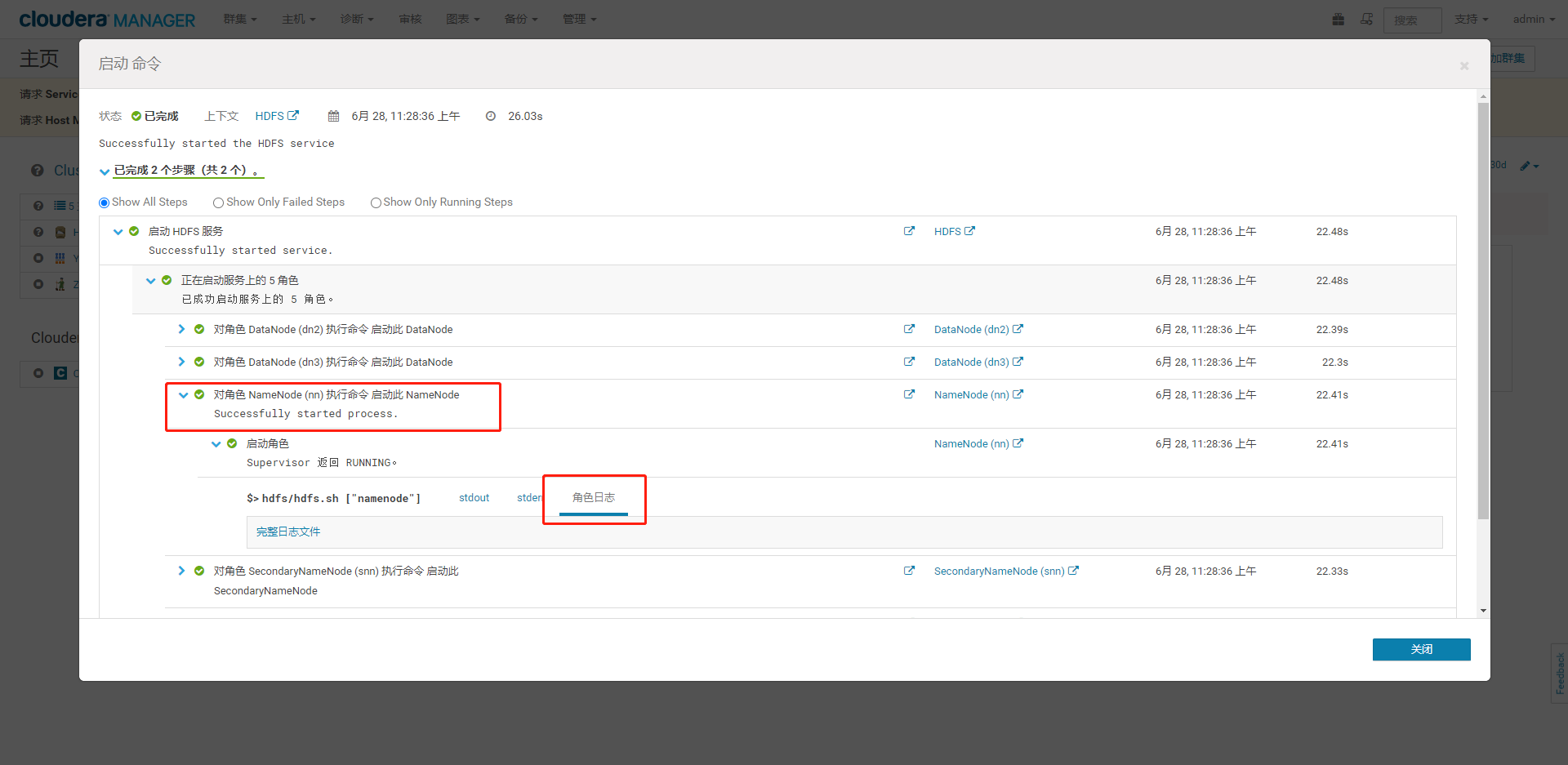This screenshot has width=1568, height=765.
Task: Open the HDFS context link in status line
Action: 277,116
